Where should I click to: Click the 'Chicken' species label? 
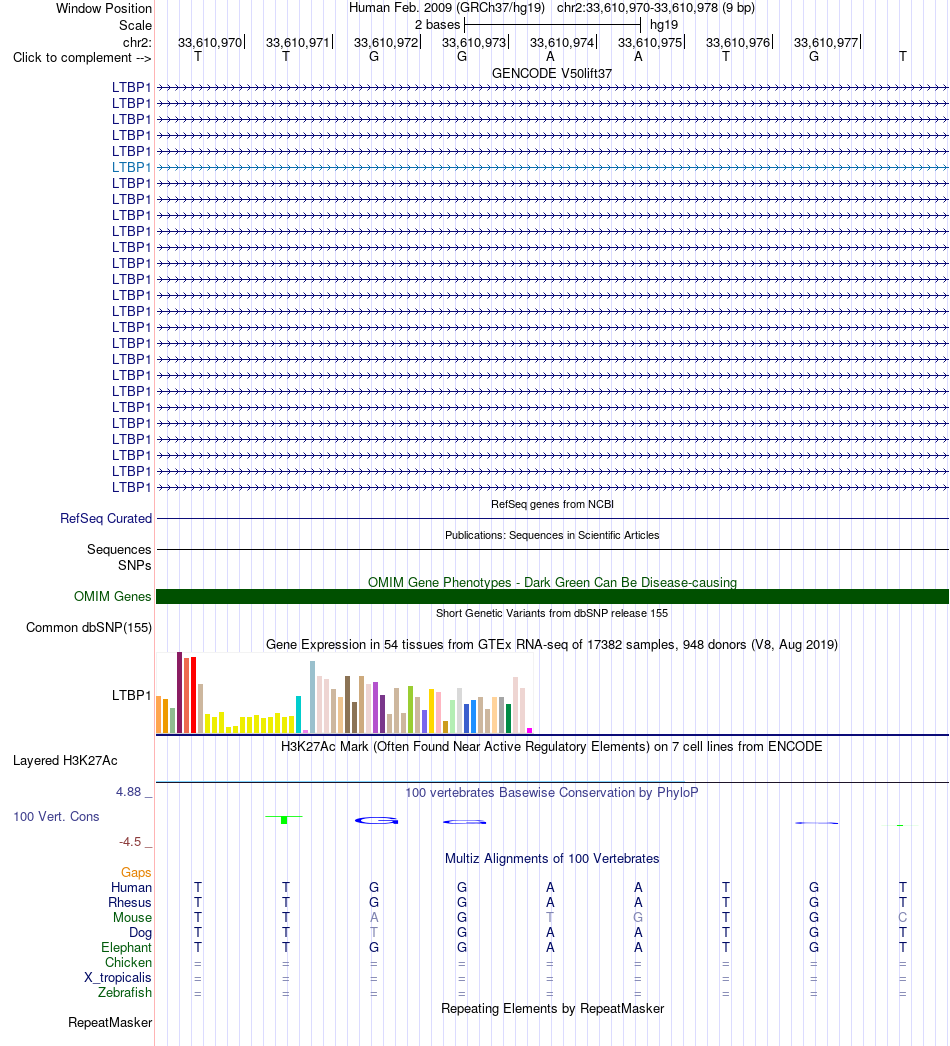tap(128, 963)
